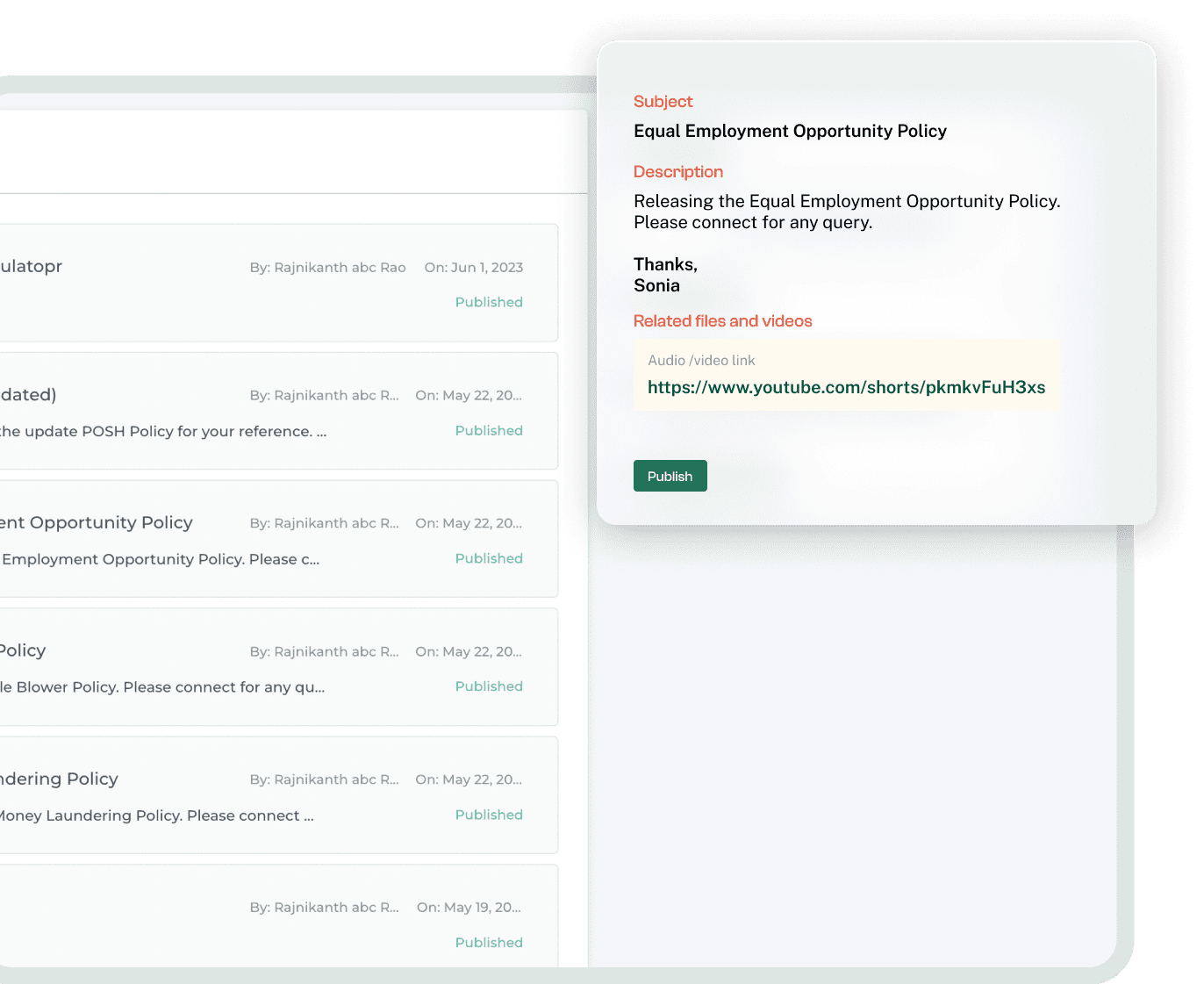Viewport: 1204px width, 984px height.
Task: Click 'Published' status in the May 19 row
Action: (489, 943)
